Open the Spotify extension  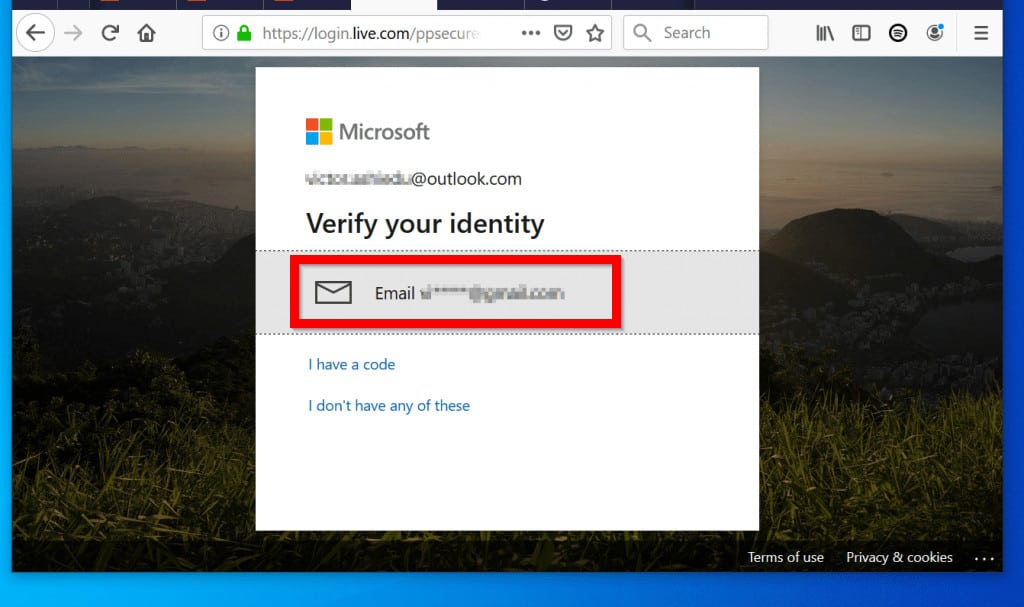(x=898, y=32)
